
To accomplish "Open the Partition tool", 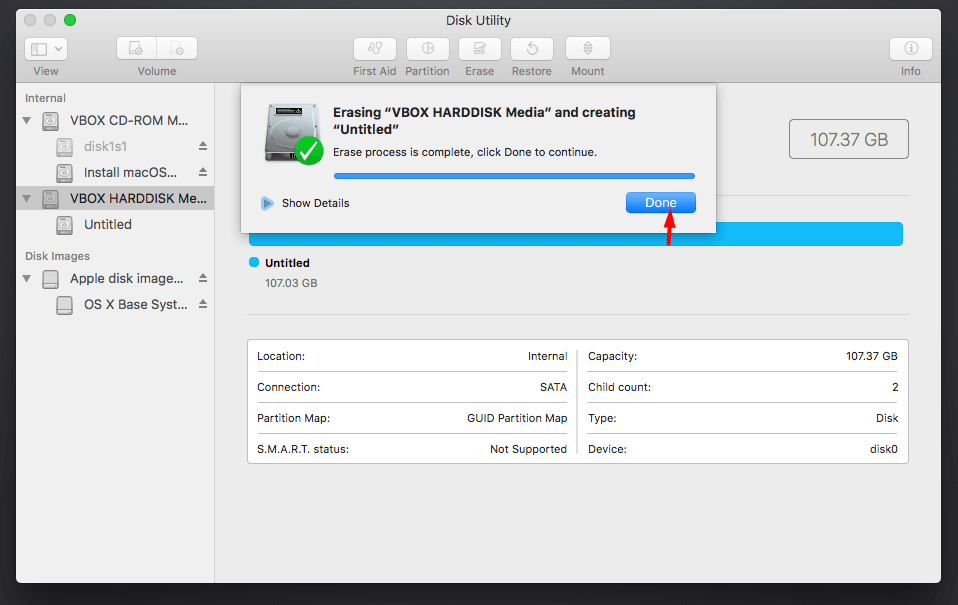I will point(427,49).
